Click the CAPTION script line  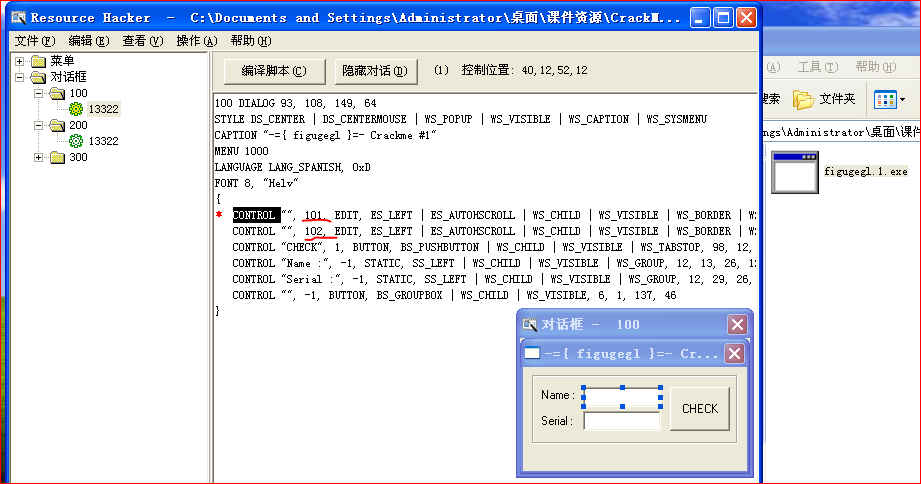[x=325, y=135]
